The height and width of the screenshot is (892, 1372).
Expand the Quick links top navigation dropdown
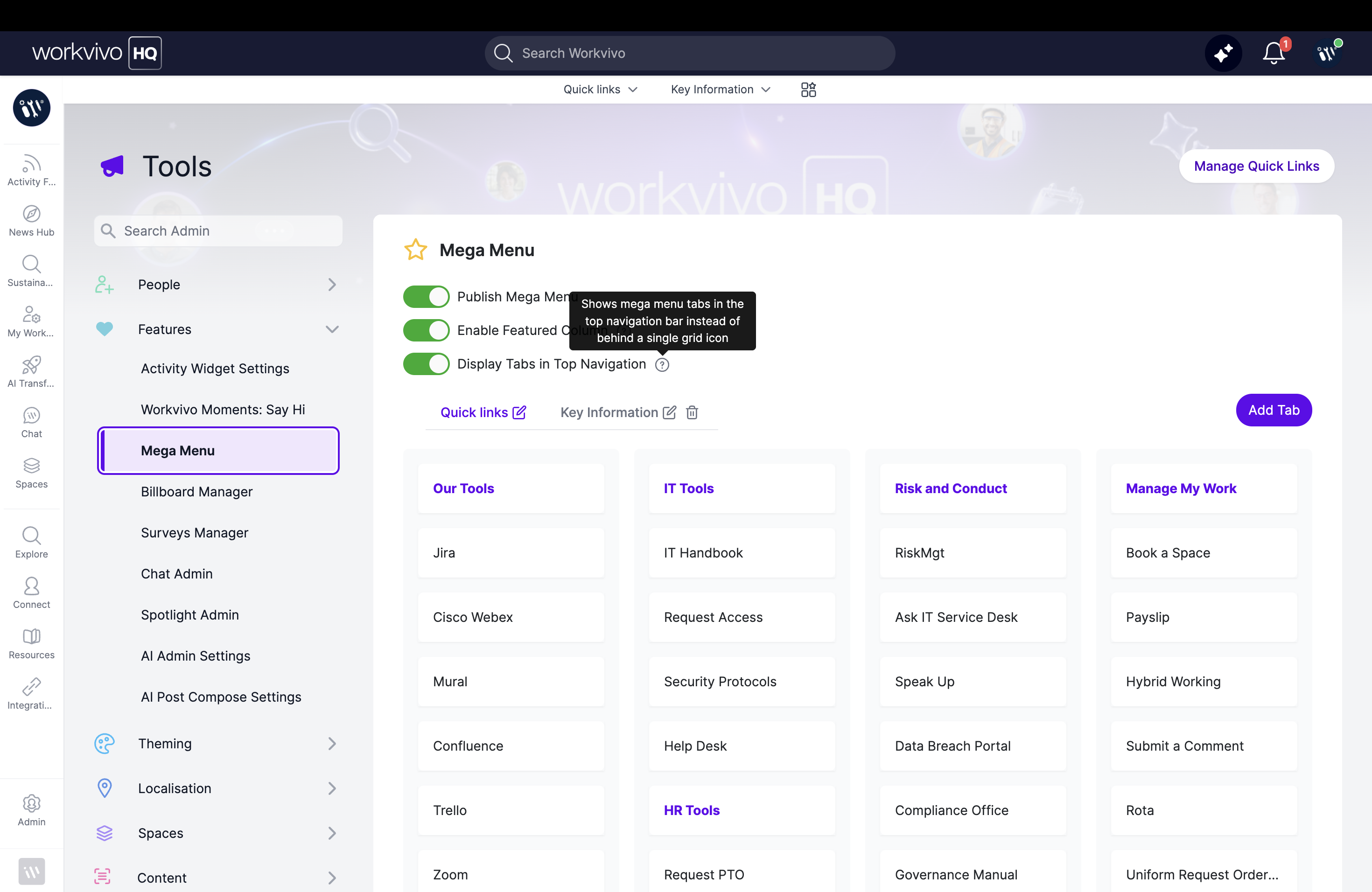pyautogui.click(x=600, y=89)
